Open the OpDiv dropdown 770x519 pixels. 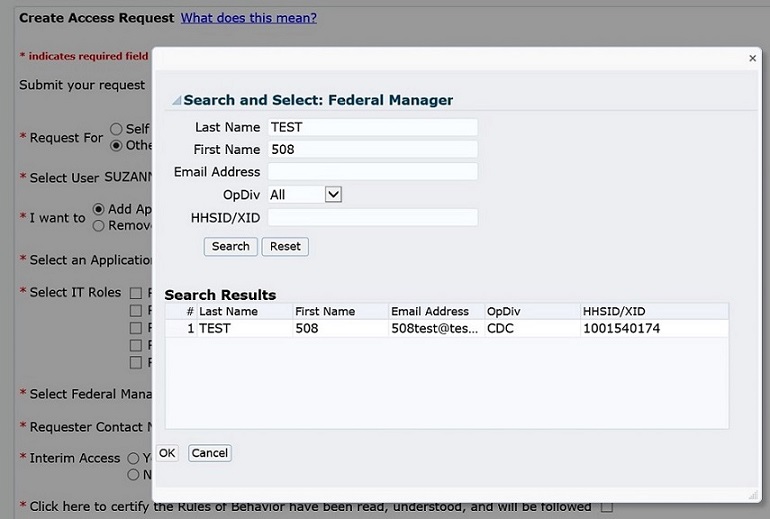333,194
